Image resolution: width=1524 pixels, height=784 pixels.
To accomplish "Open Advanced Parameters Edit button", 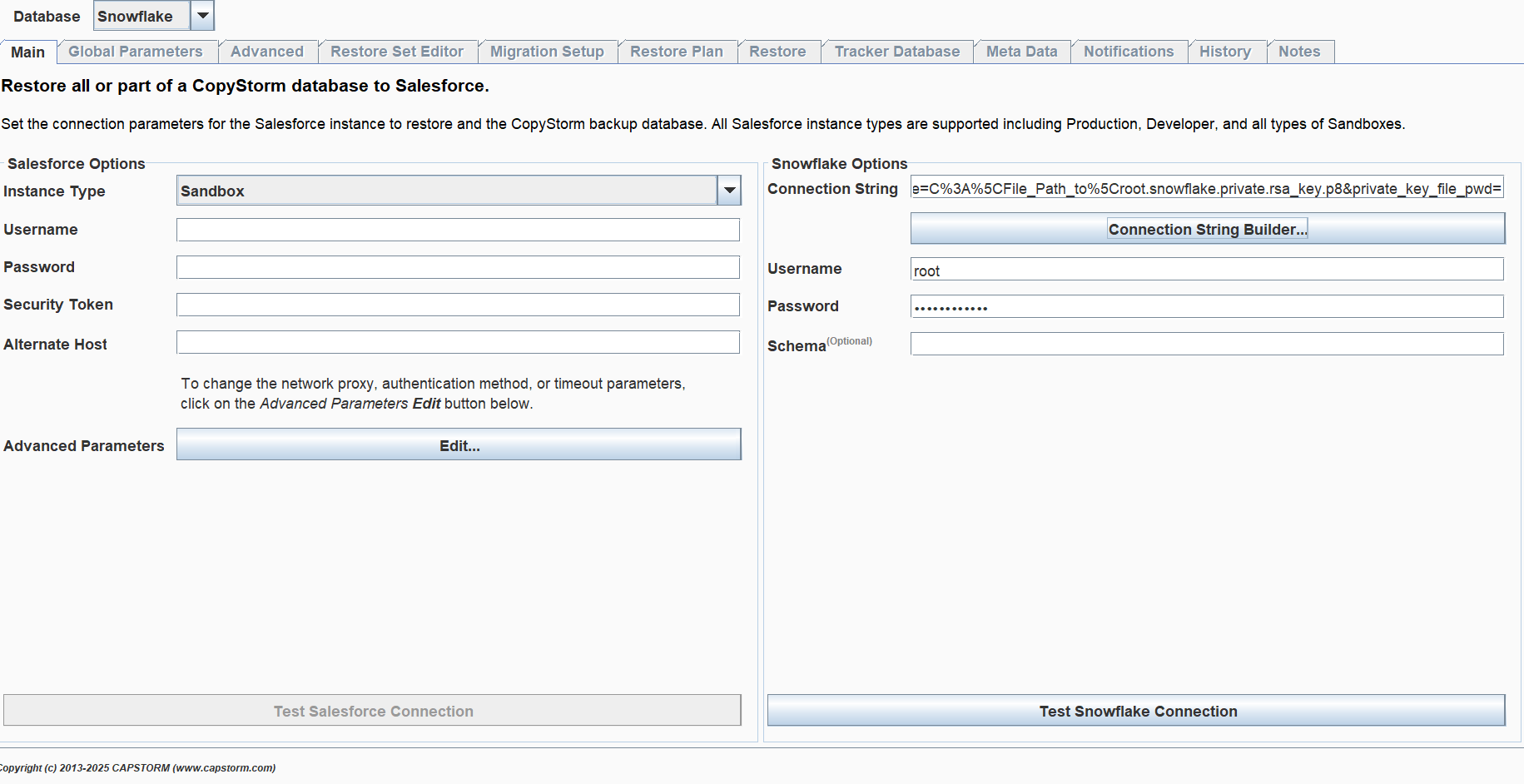I will pyautogui.click(x=459, y=444).
